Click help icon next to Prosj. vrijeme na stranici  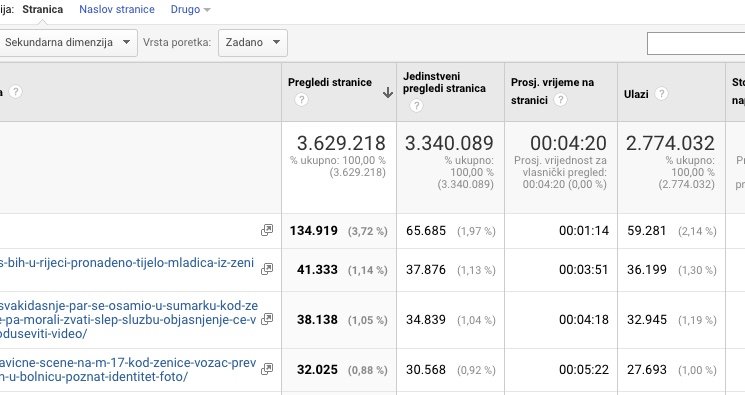(561, 100)
